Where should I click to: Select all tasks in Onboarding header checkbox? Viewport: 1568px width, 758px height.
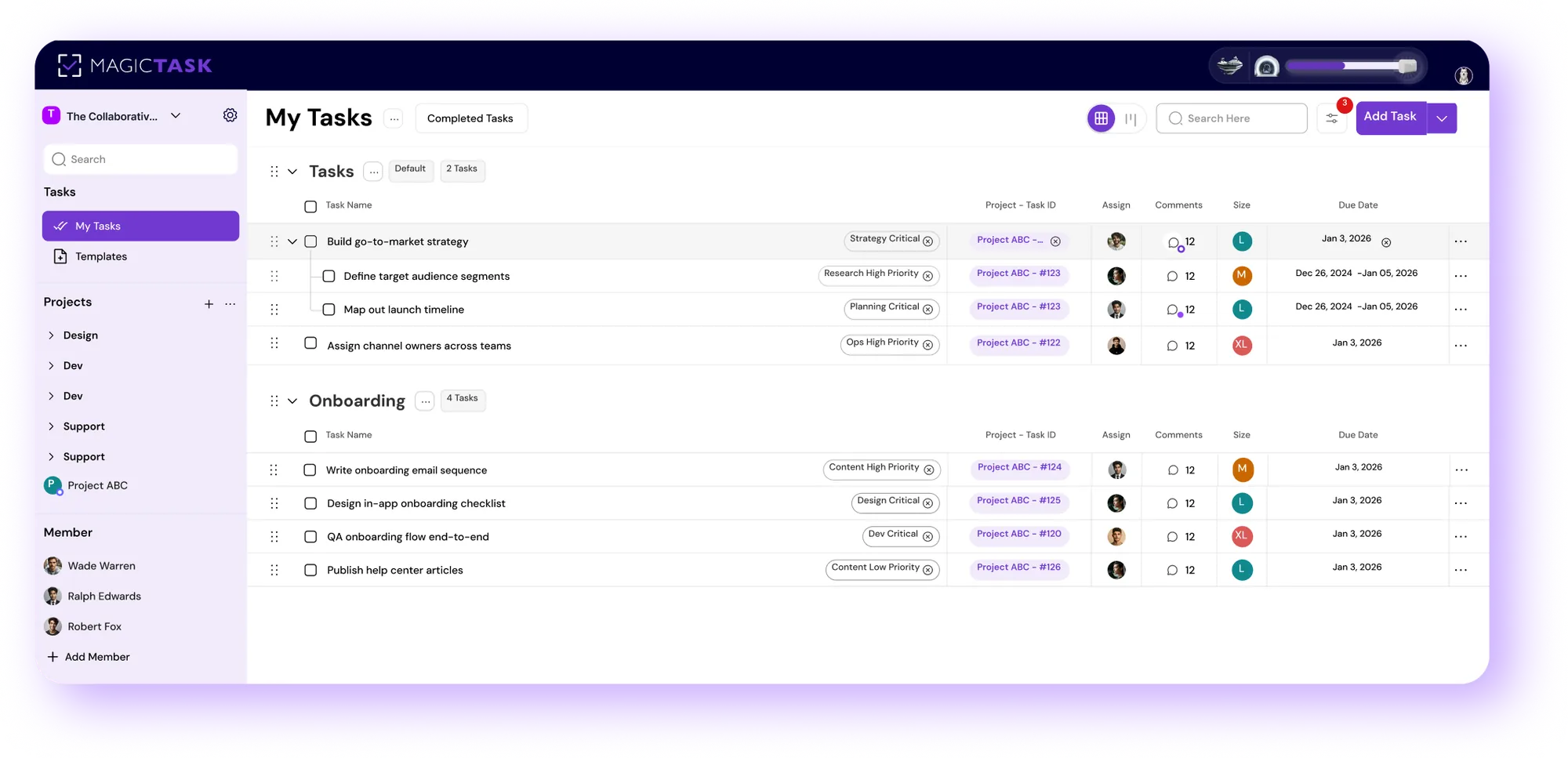click(310, 437)
